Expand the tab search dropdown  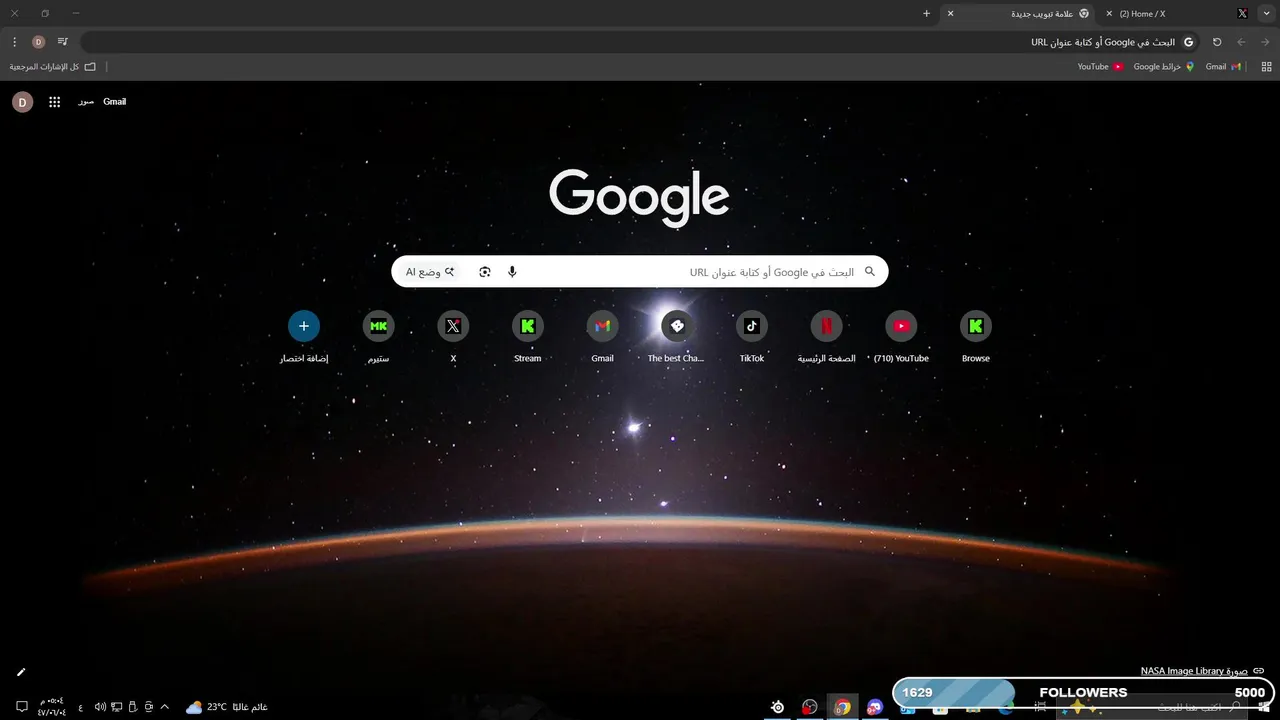[x=1265, y=14]
